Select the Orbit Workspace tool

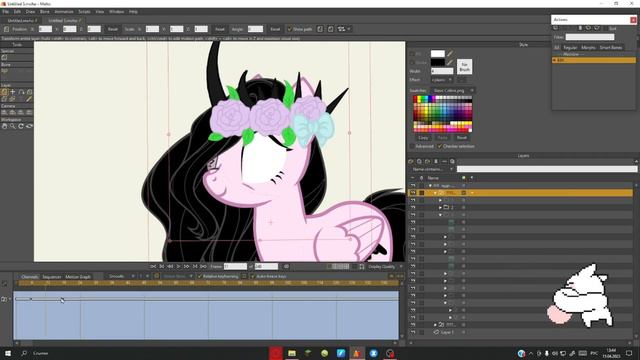point(29,126)
